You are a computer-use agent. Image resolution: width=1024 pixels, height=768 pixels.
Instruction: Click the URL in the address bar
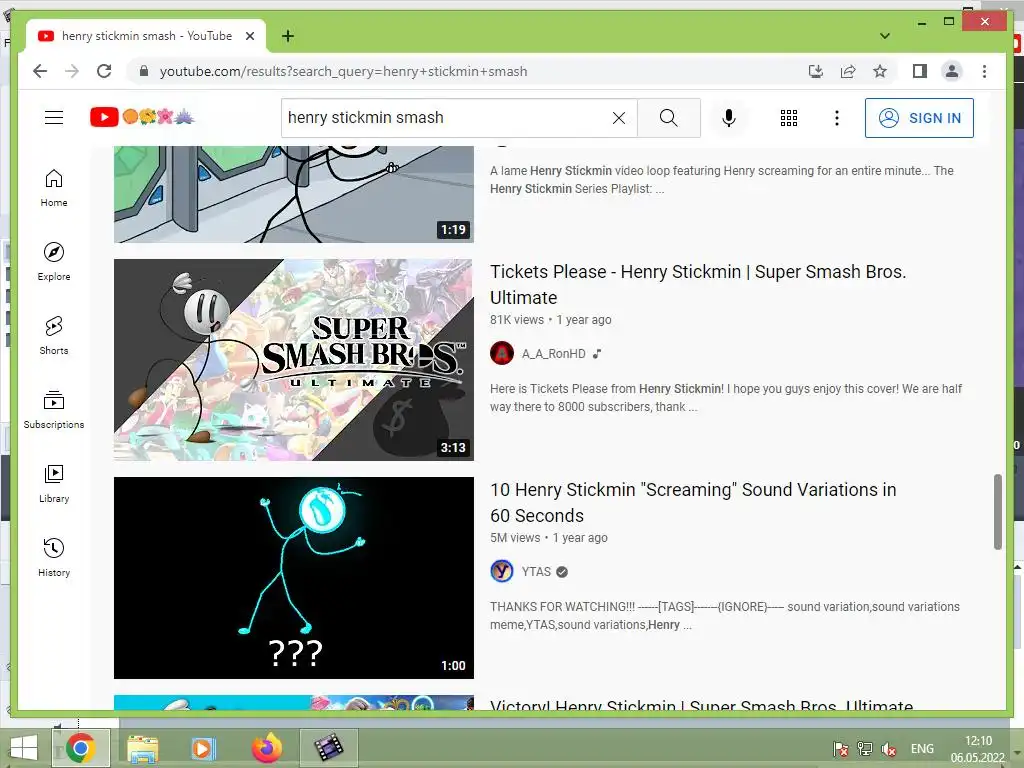pyautogui.click(x=344, y=71)
